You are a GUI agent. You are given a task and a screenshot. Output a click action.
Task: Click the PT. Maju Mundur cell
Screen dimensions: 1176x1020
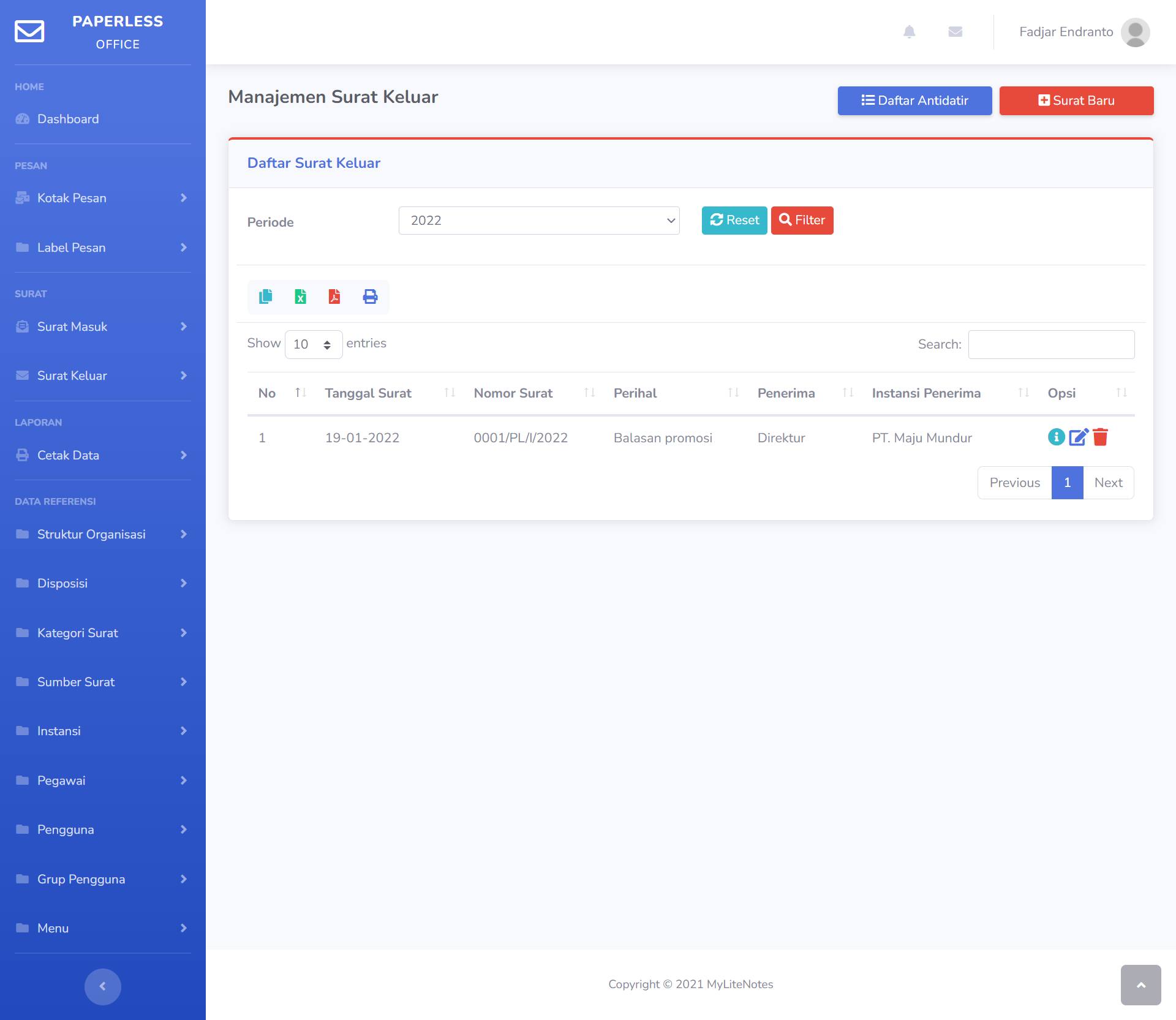pos(922,438)
